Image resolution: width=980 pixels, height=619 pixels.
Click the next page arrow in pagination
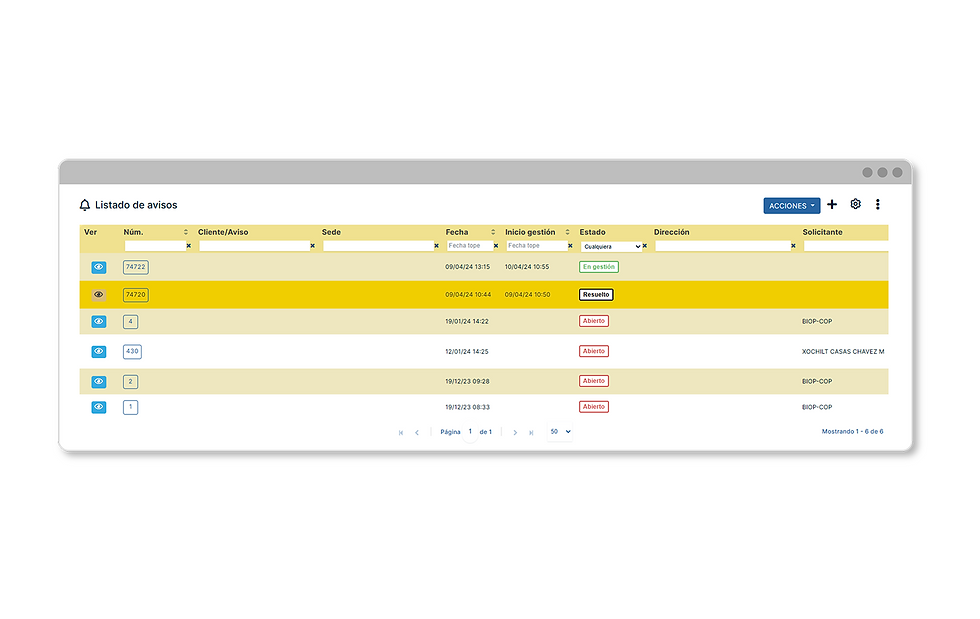point(515,431)
